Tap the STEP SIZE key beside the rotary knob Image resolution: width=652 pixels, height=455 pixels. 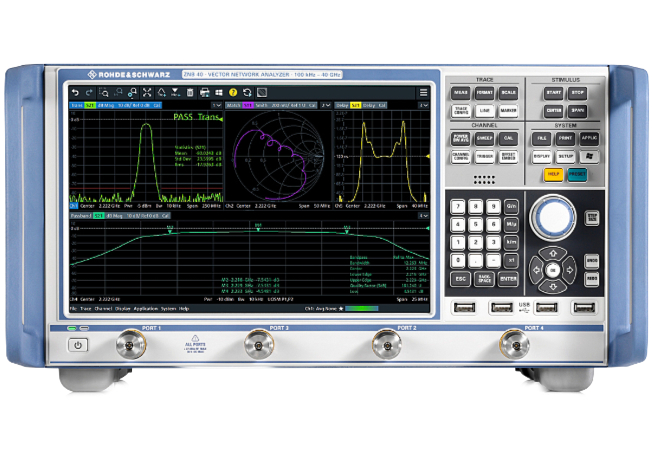592,218
